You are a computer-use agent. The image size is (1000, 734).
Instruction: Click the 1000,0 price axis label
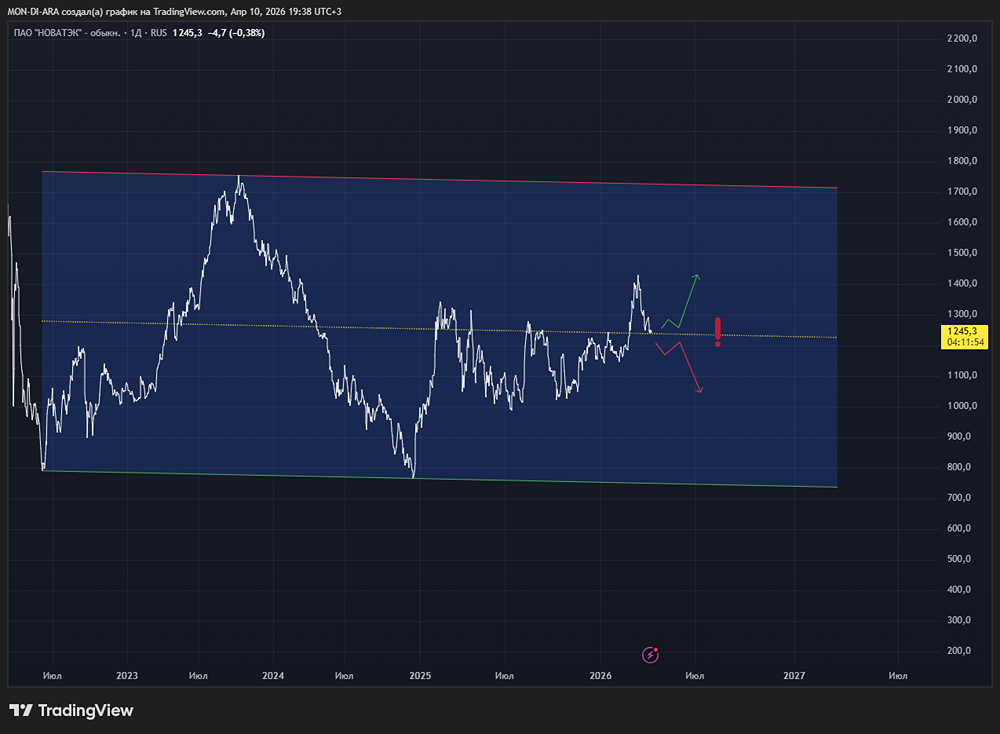coord(962,406)
